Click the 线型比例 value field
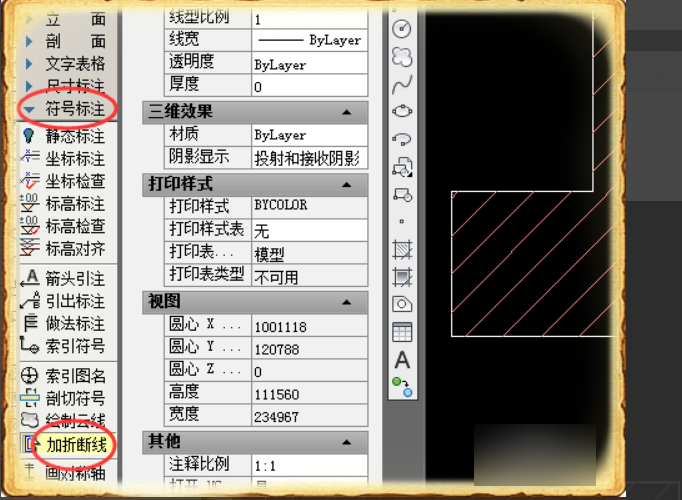682x500 pixels. [x=310, y=18]
